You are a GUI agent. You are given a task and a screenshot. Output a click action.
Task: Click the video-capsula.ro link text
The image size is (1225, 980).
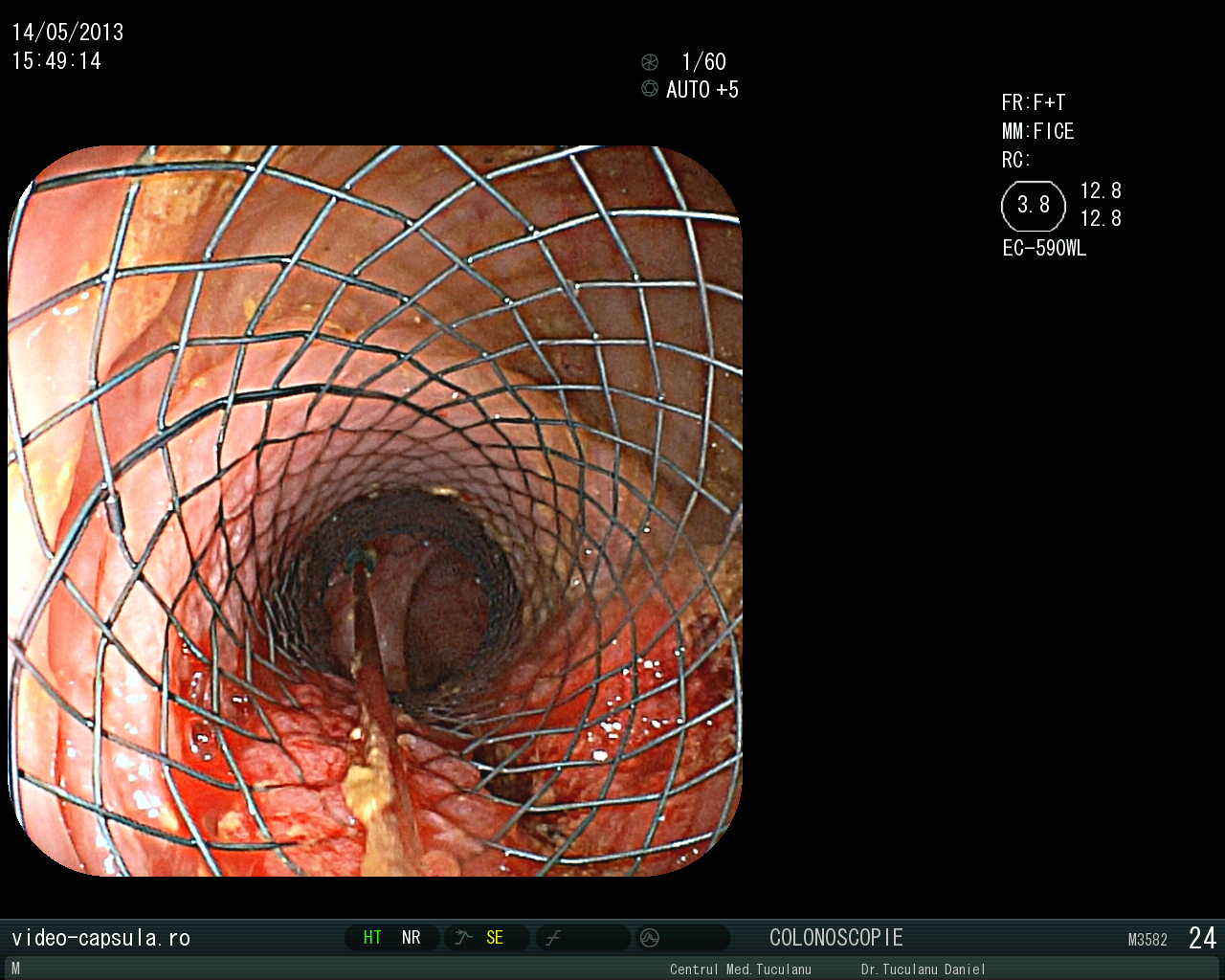point(100,938)
